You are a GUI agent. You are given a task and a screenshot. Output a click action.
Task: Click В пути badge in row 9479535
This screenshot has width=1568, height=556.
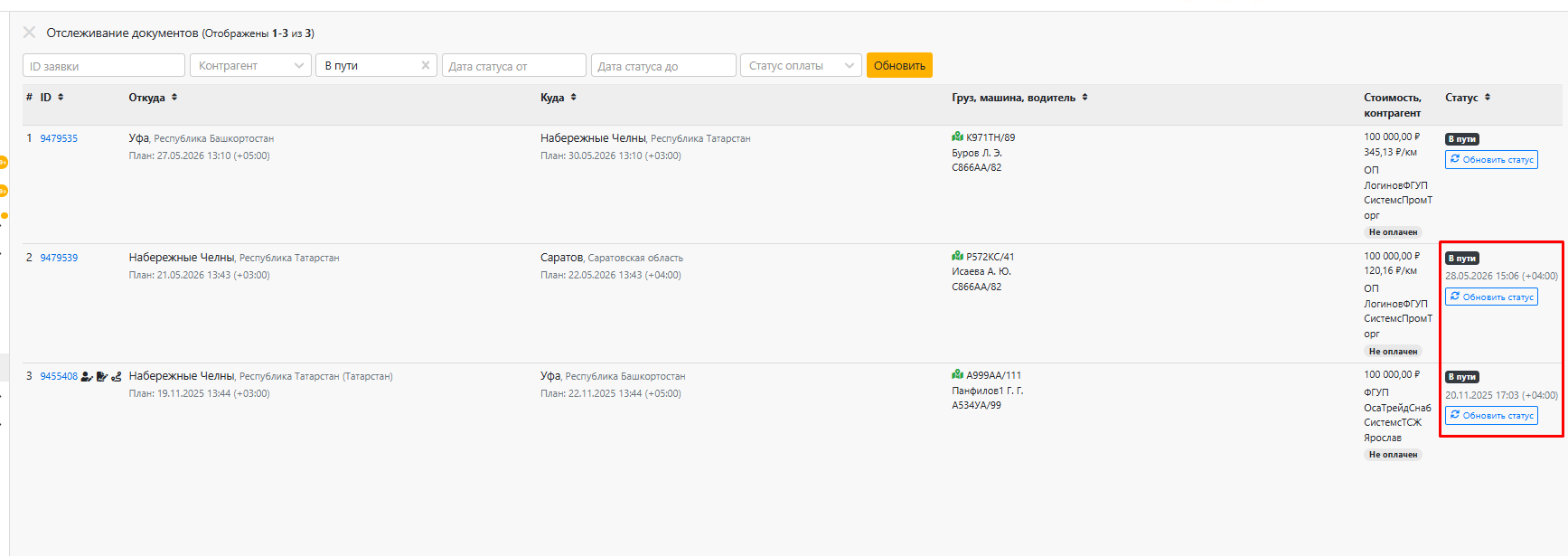pos(1461,139)
